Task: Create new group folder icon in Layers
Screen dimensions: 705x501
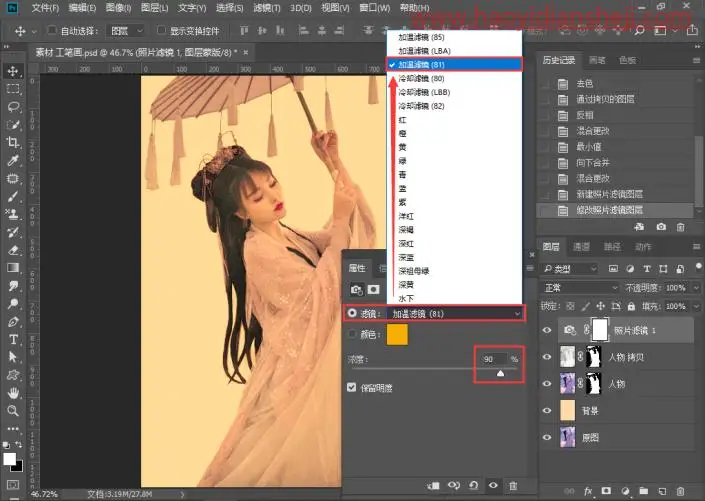Action: tap(644, 491)
